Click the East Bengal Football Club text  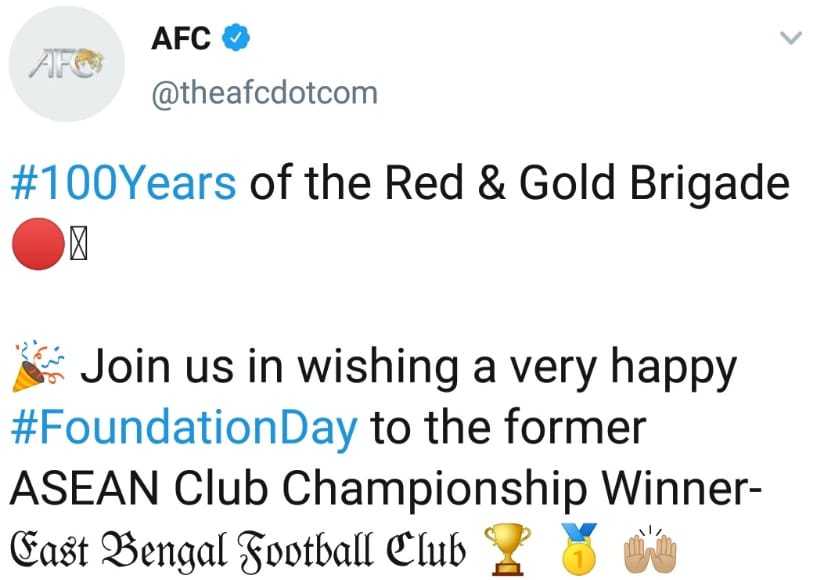coord(237,550)
